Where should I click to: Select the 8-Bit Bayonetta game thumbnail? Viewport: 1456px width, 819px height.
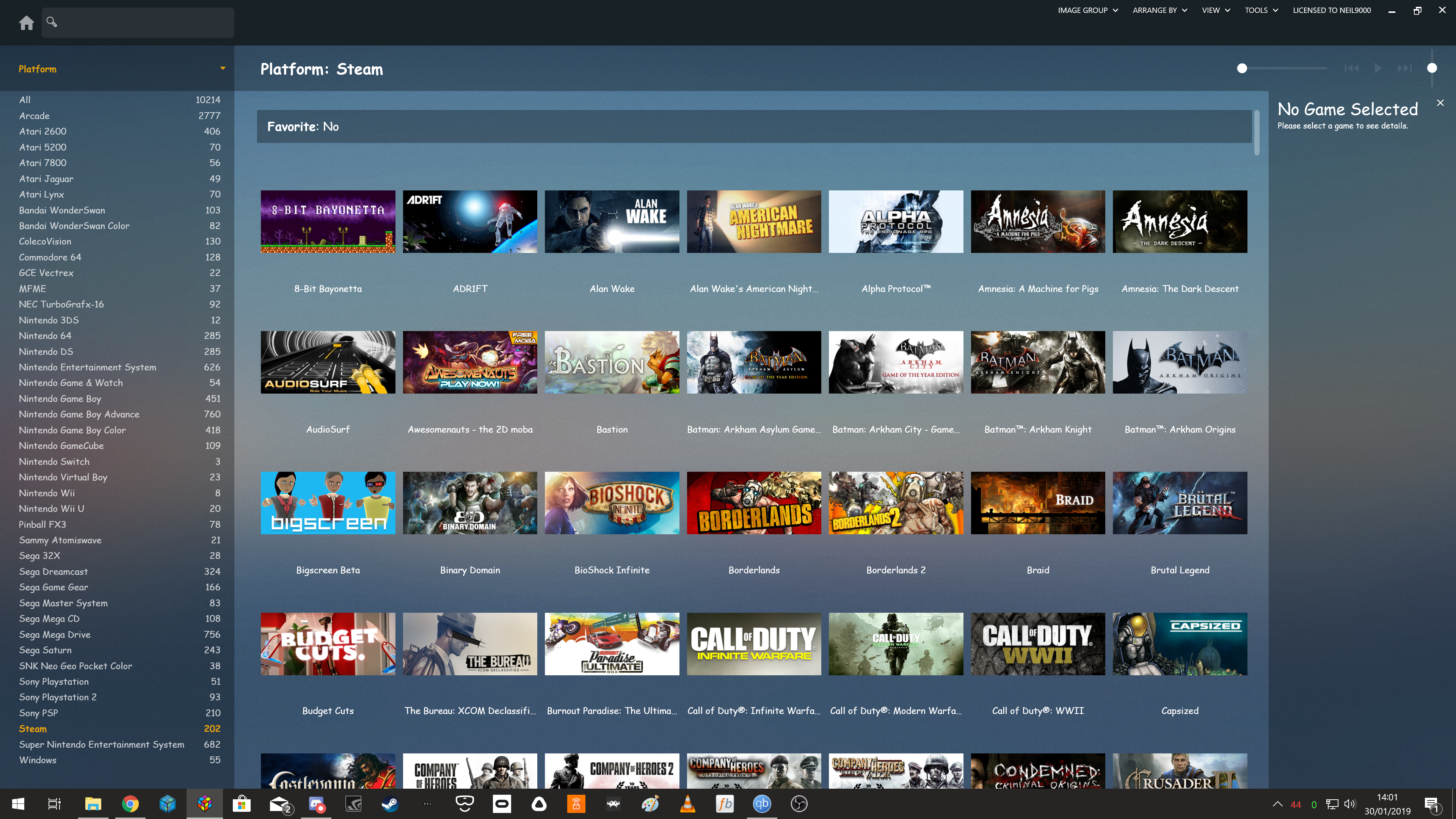(x=328, y=221)
